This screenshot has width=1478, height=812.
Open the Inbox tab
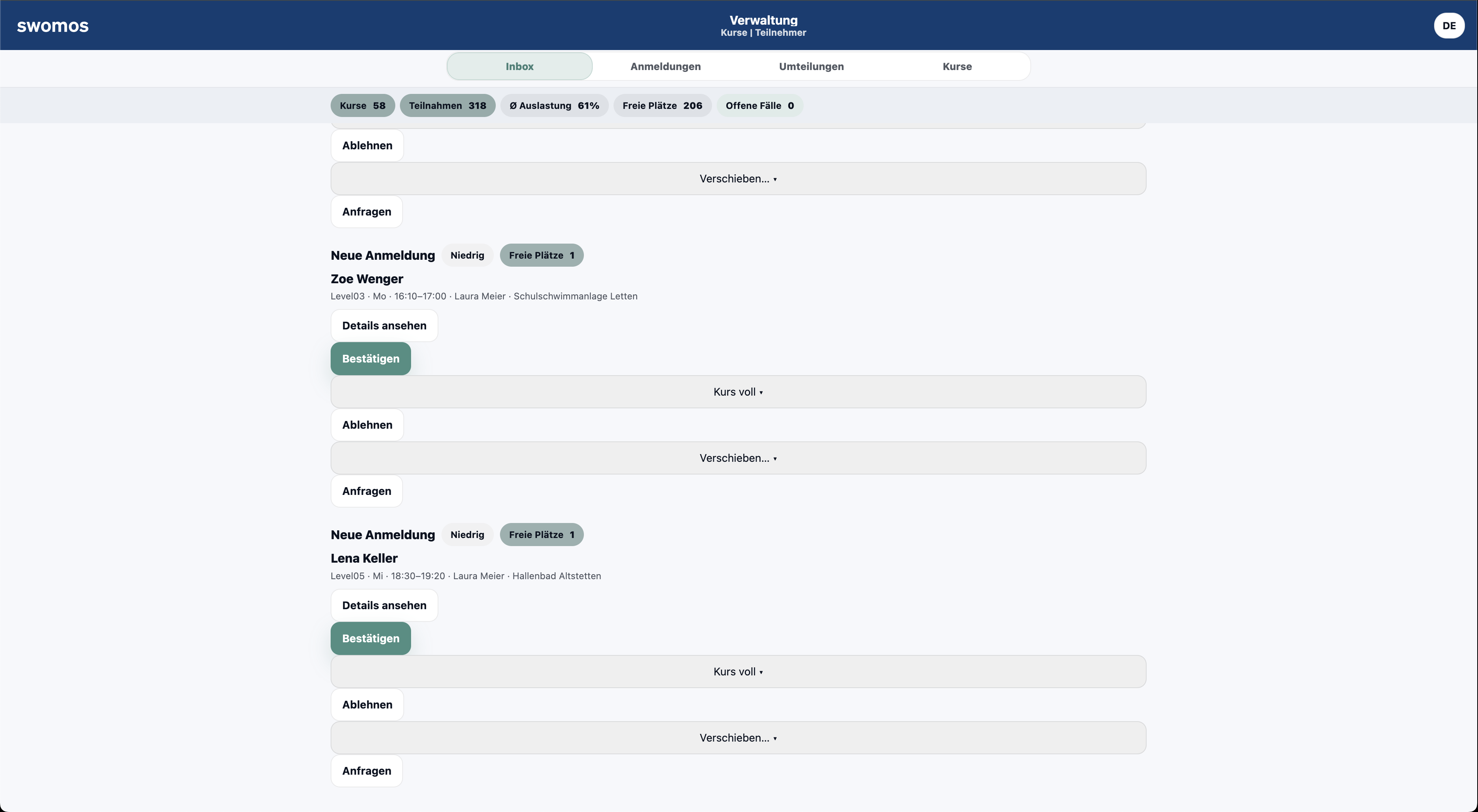[x=519, y=66]
